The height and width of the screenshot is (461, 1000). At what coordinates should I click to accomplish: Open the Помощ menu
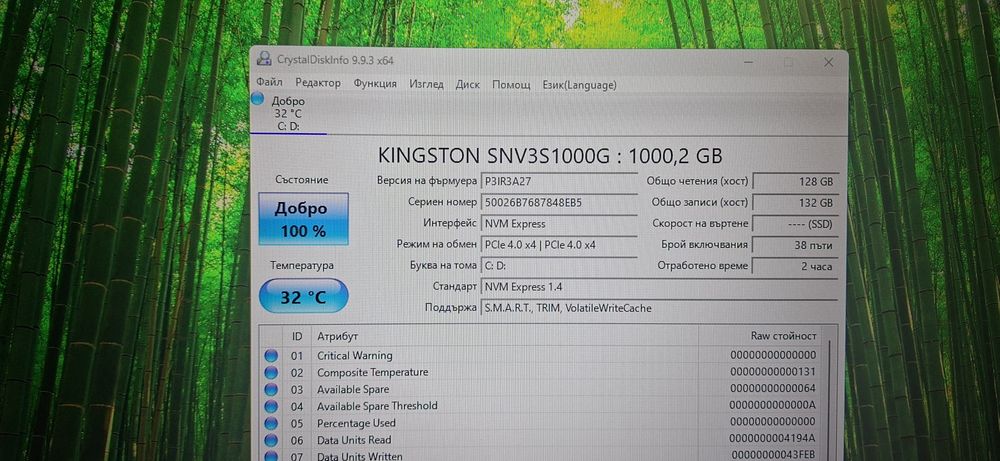[x=511, y=84]
